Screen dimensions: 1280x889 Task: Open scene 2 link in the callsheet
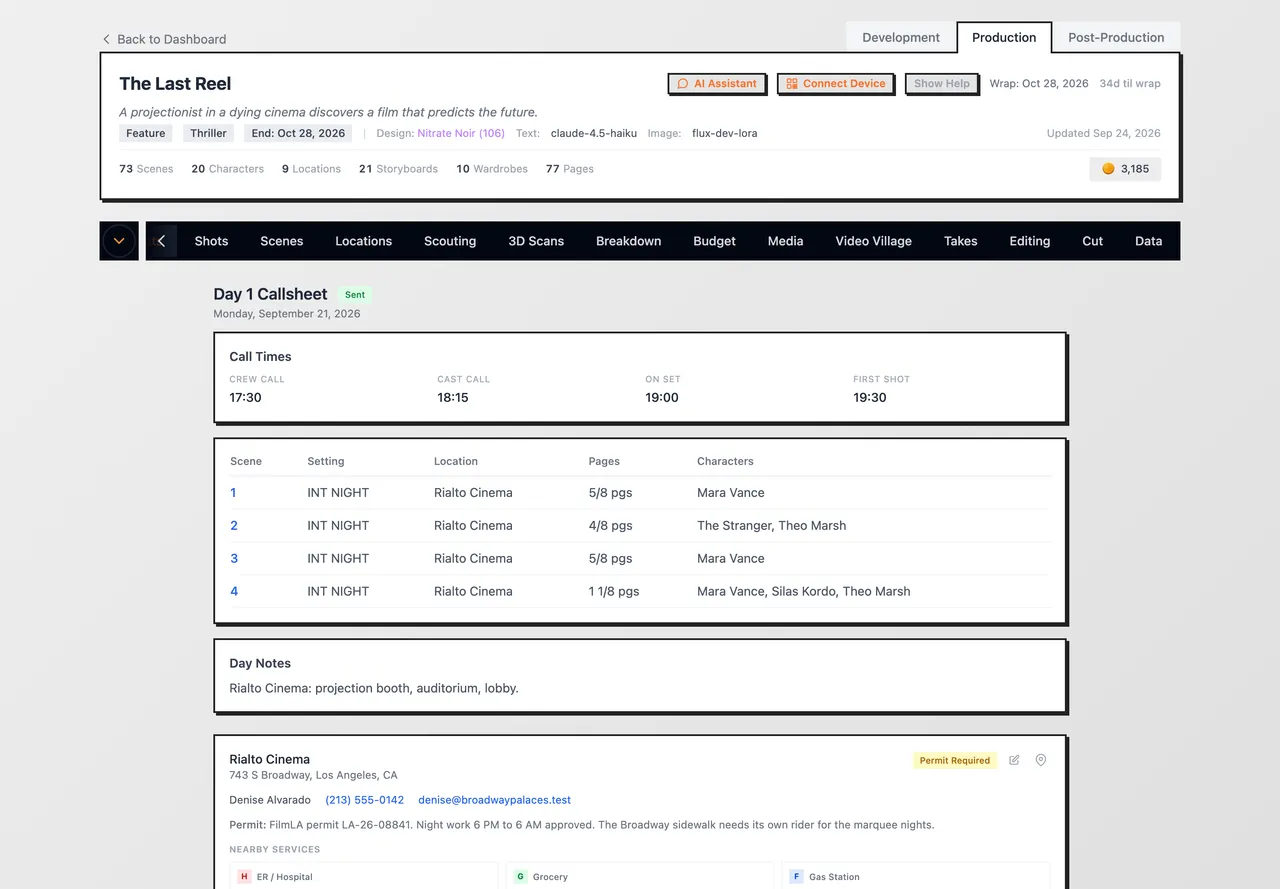click(234, 526)
